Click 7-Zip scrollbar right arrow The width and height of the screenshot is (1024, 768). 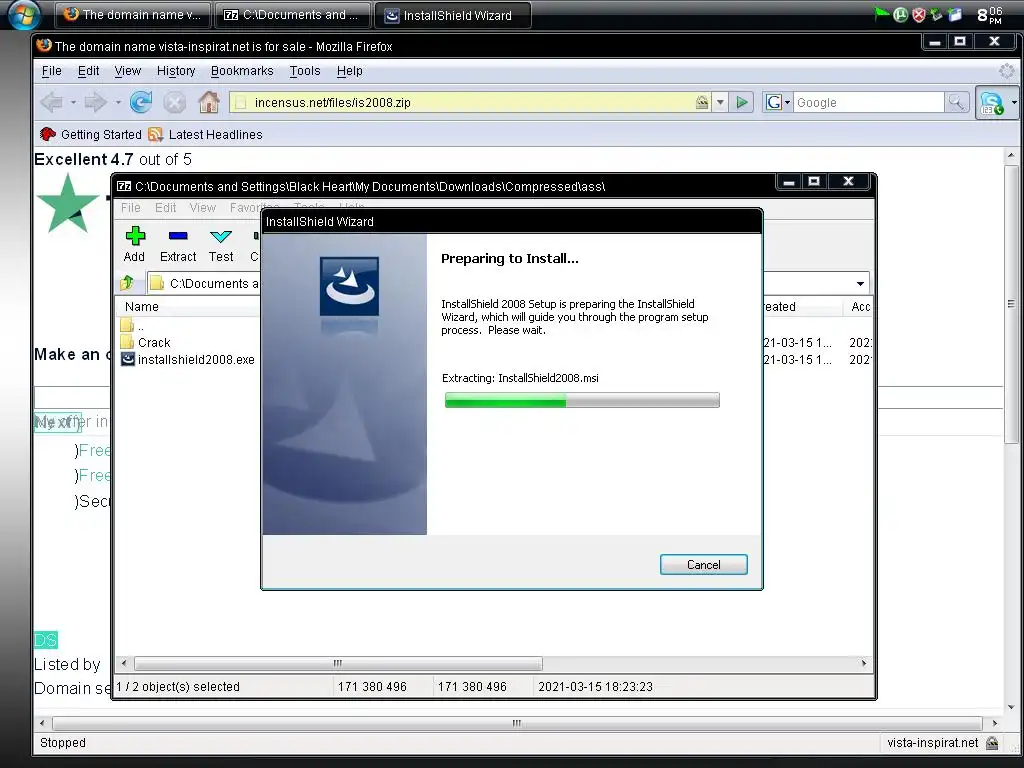(x=863, y=664)
